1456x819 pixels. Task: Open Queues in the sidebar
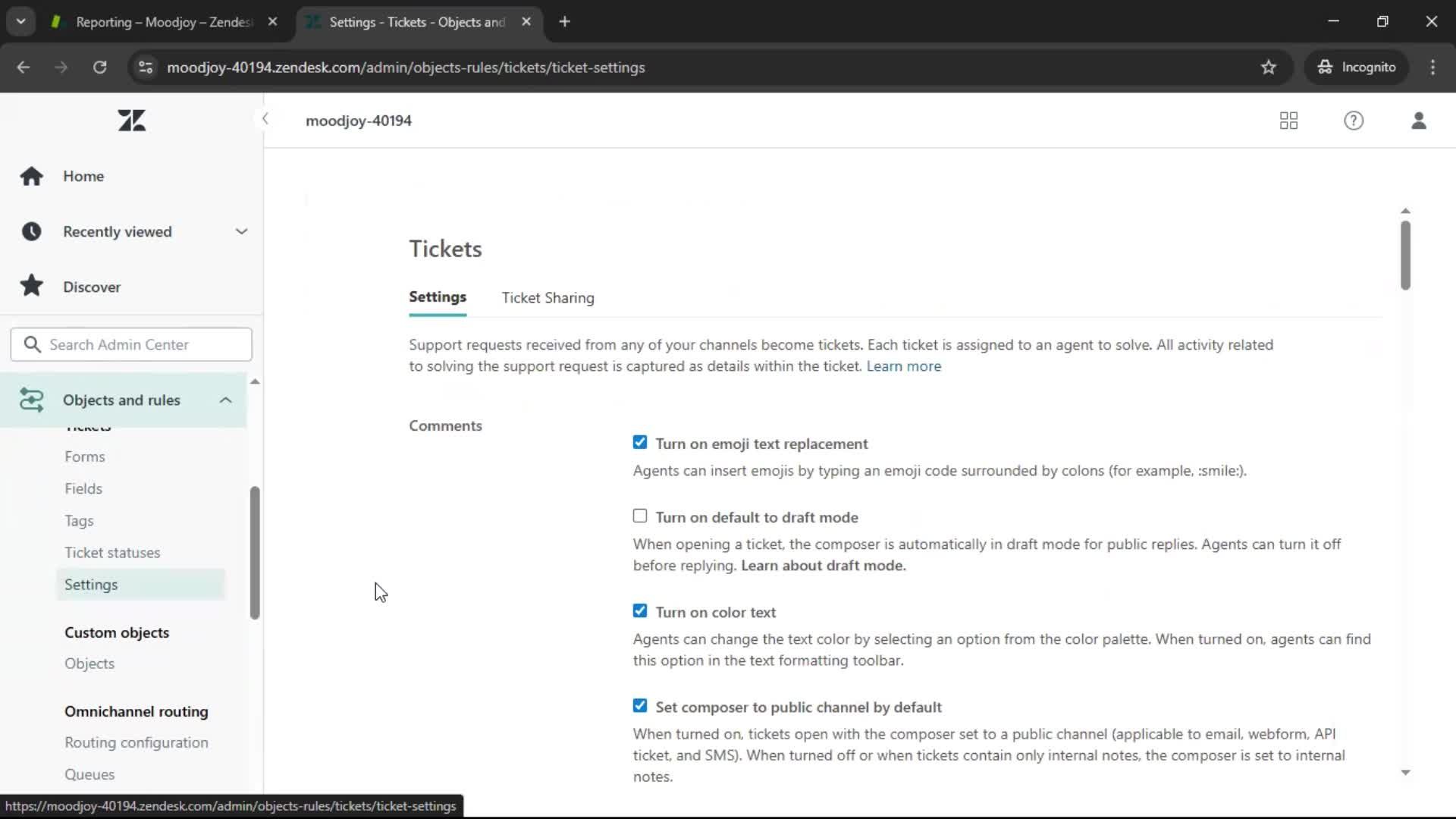tap(89, 774)
